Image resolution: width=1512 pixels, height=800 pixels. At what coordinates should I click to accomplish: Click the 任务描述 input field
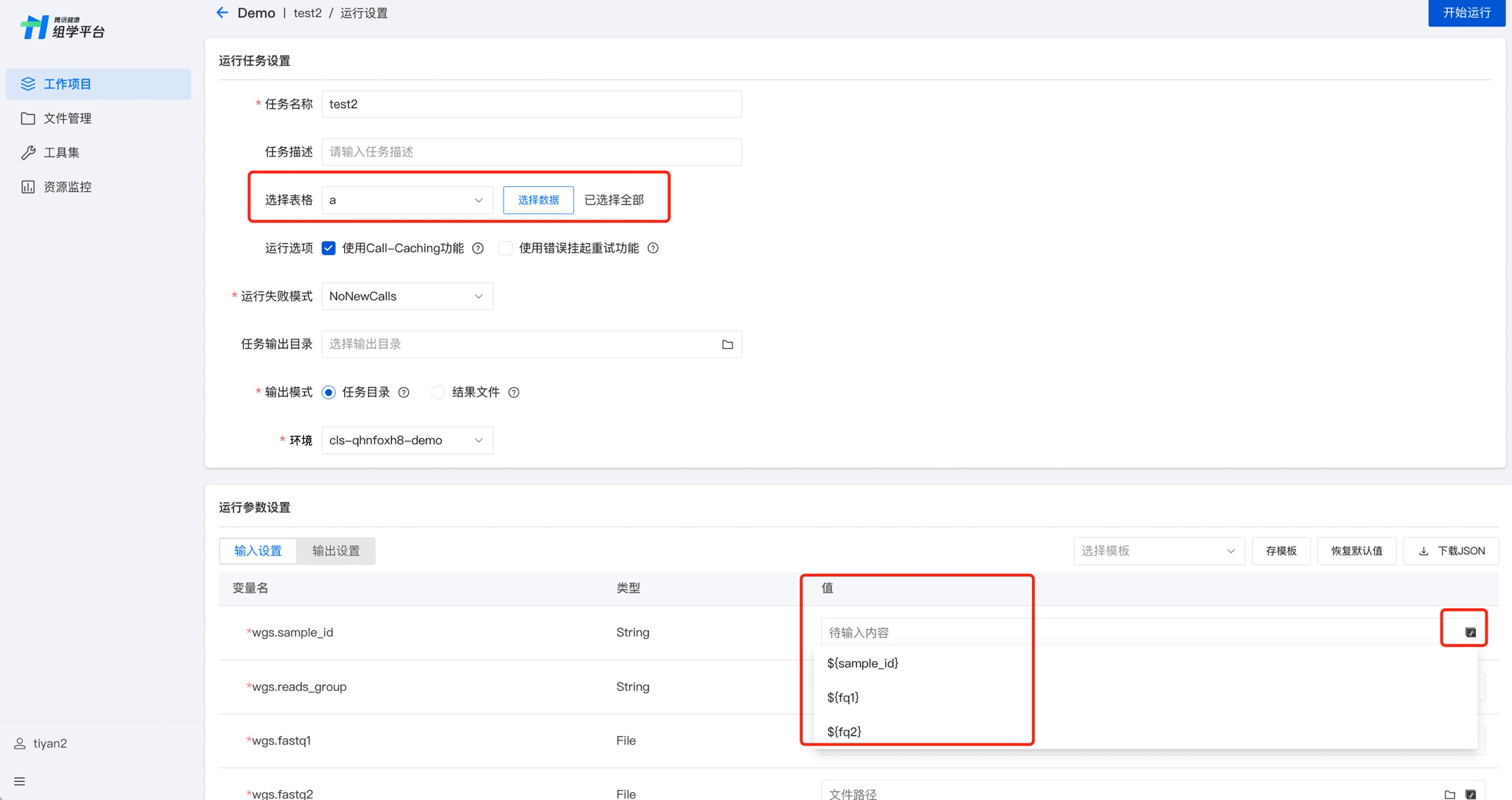[531, 152]
